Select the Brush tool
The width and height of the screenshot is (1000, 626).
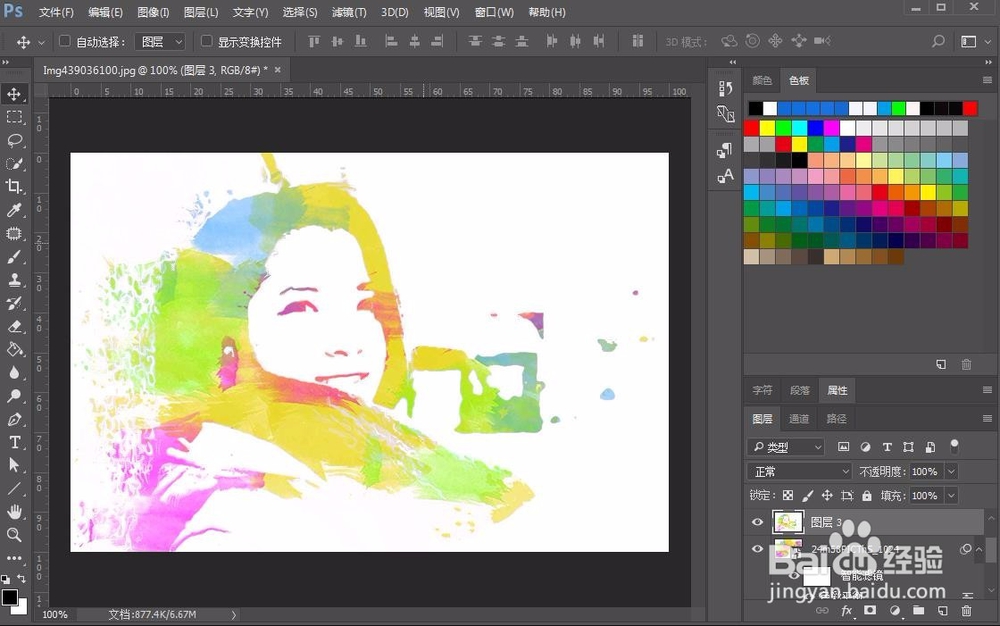pos(14,257)
